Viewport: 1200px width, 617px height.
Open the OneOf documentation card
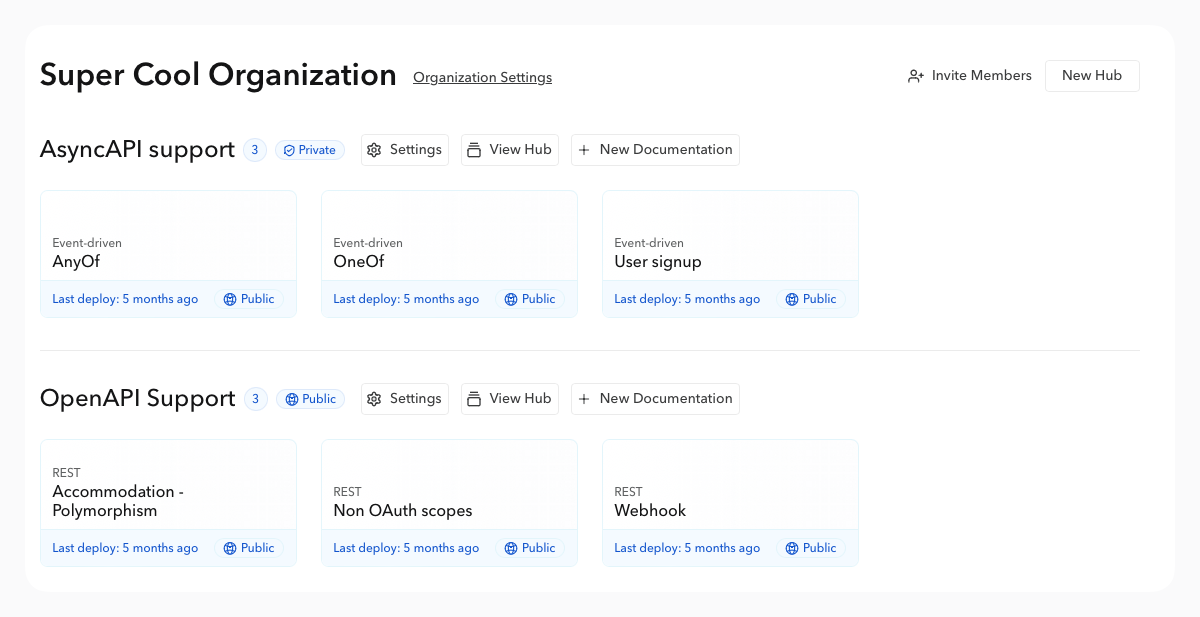[x=449, y=240]
